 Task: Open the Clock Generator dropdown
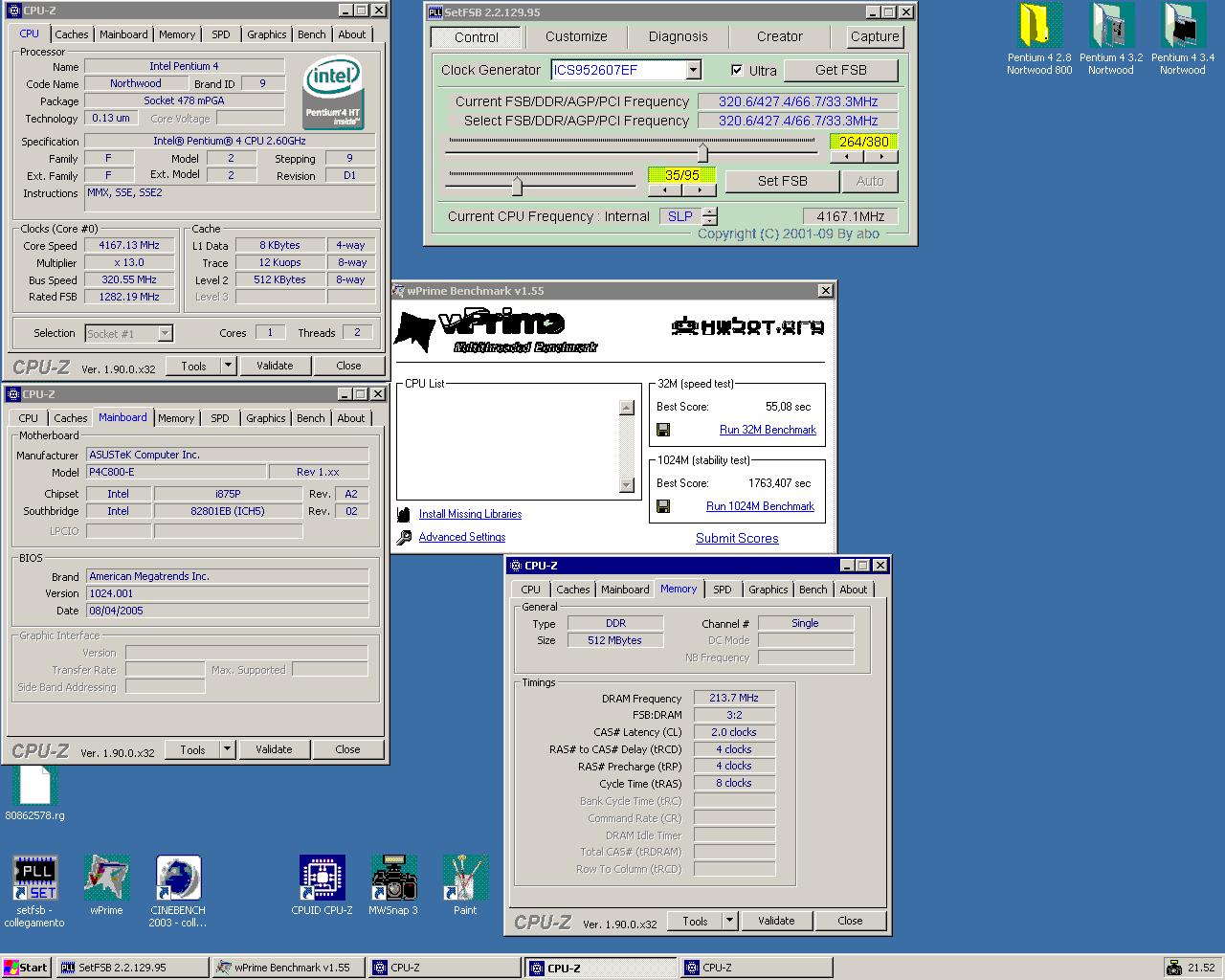tap(694, 70)
